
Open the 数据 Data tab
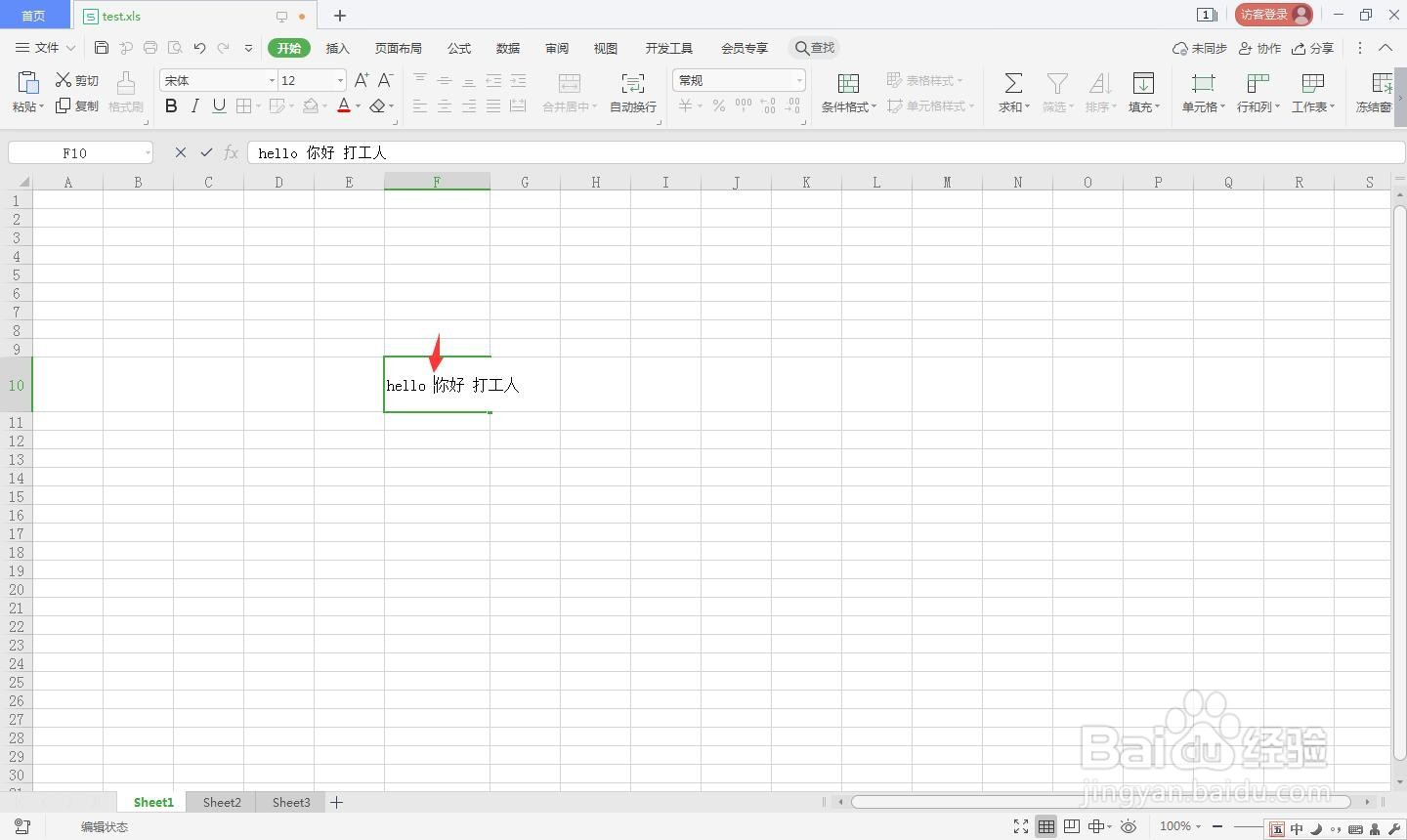coord(508,48)
